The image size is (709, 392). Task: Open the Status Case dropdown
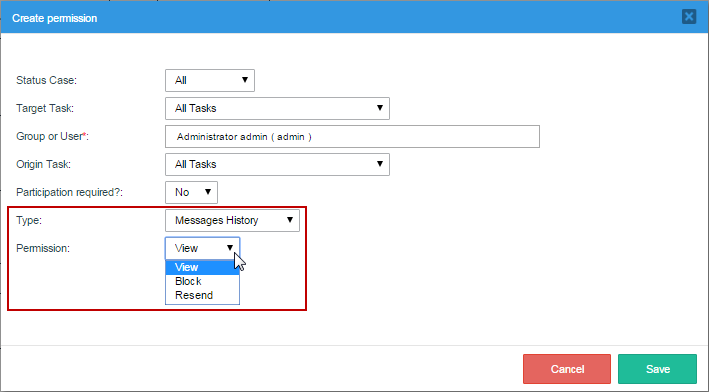[210, 80]
